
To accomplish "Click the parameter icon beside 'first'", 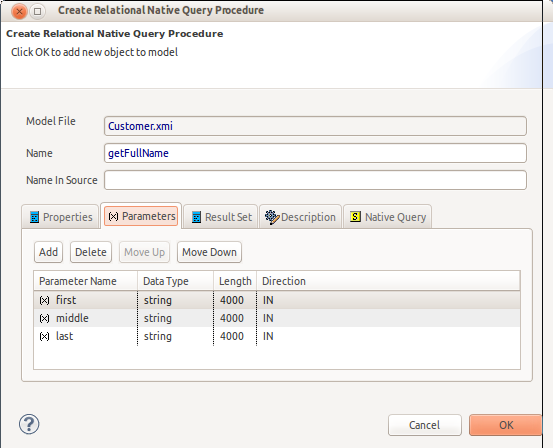I will 44,301.
